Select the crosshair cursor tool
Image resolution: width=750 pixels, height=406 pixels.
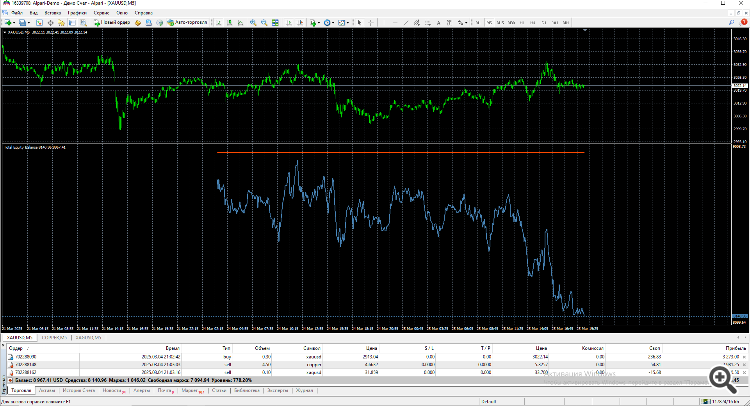tap(371, 22)
